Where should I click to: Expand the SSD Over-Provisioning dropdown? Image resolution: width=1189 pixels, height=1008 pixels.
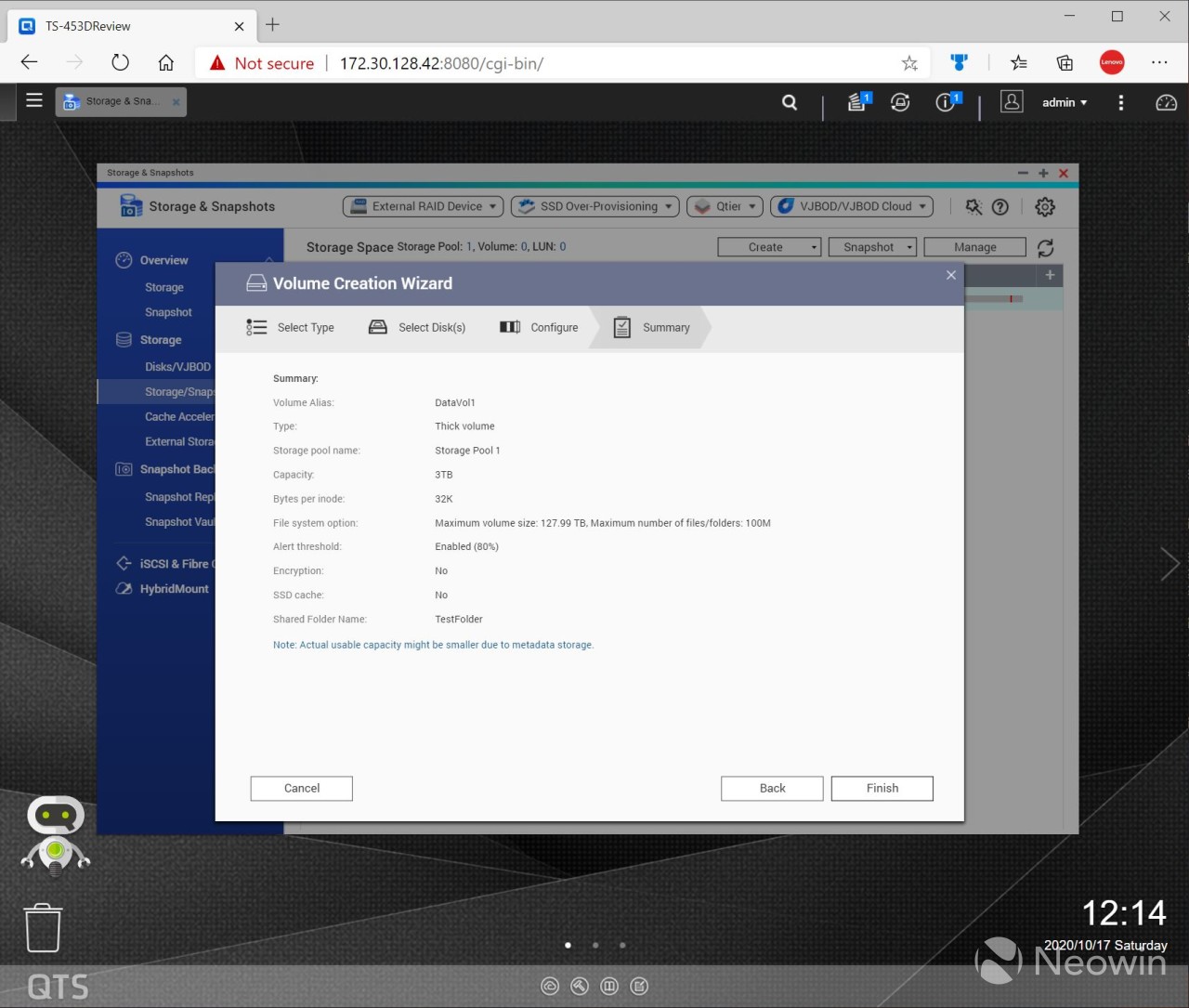point(595,206)
